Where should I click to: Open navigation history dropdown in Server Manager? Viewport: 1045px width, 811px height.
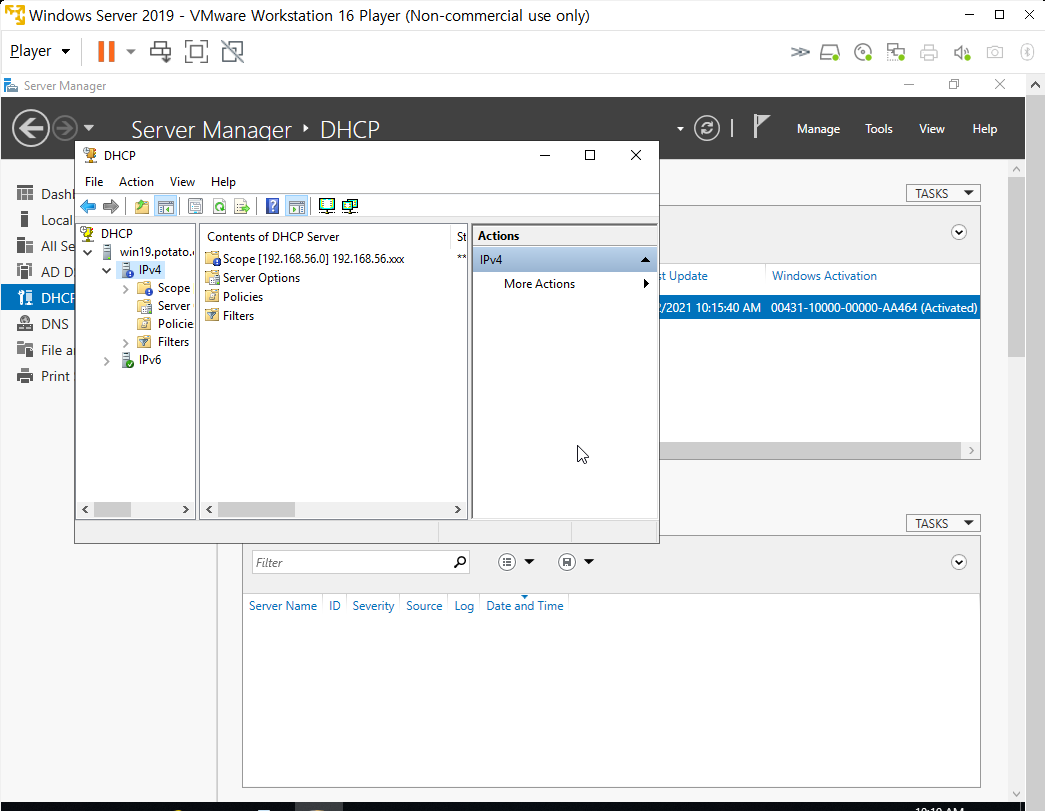89,128
